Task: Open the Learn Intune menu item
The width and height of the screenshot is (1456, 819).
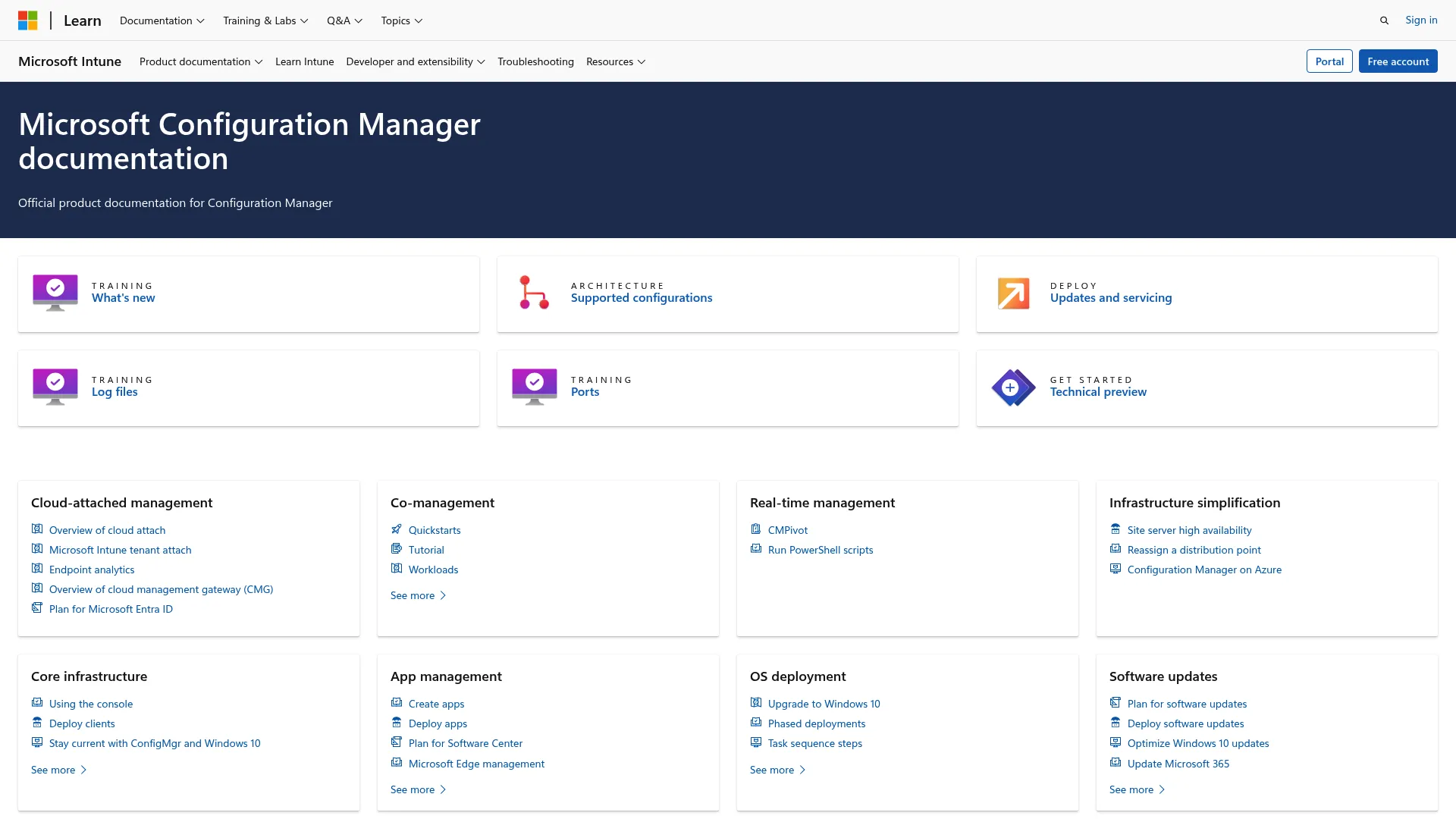Action: (x=304, y=61)
